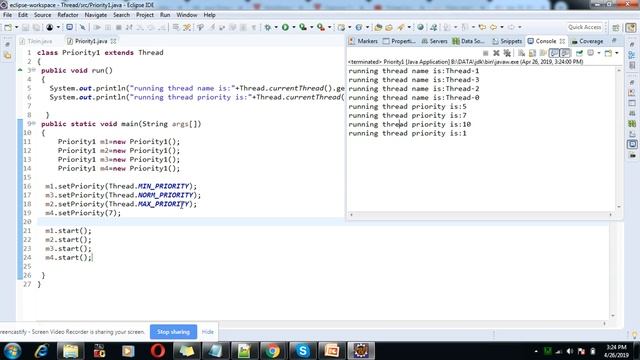This screenshot has height=360, width=640.
Task: Open the File menu
Action: pos(7,15)
